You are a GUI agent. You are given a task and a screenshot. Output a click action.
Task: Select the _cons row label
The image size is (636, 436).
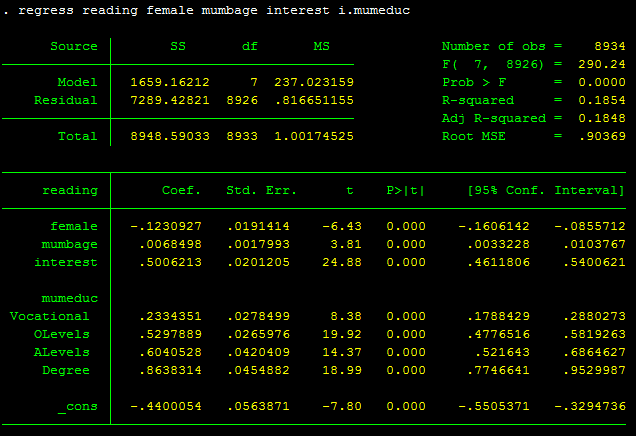[77, 406]
